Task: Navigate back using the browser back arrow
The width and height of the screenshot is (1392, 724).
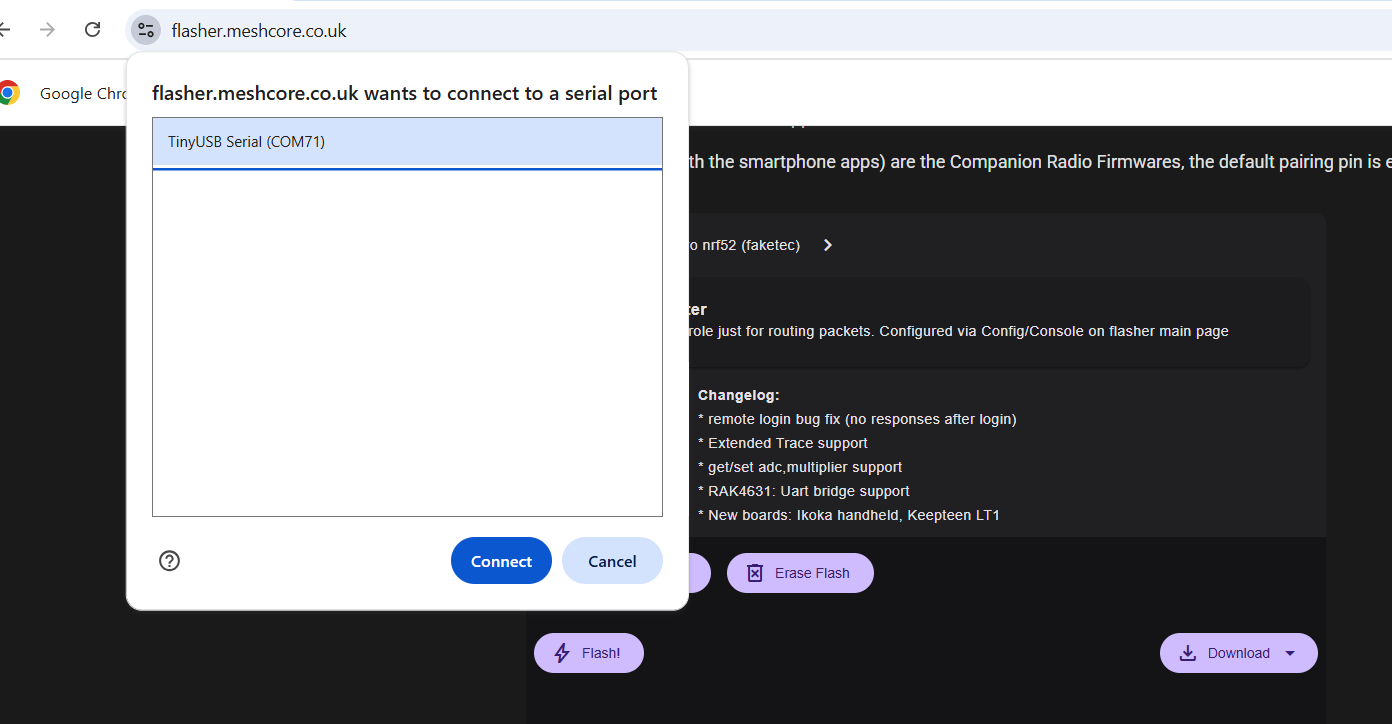Action: point(4,30)
